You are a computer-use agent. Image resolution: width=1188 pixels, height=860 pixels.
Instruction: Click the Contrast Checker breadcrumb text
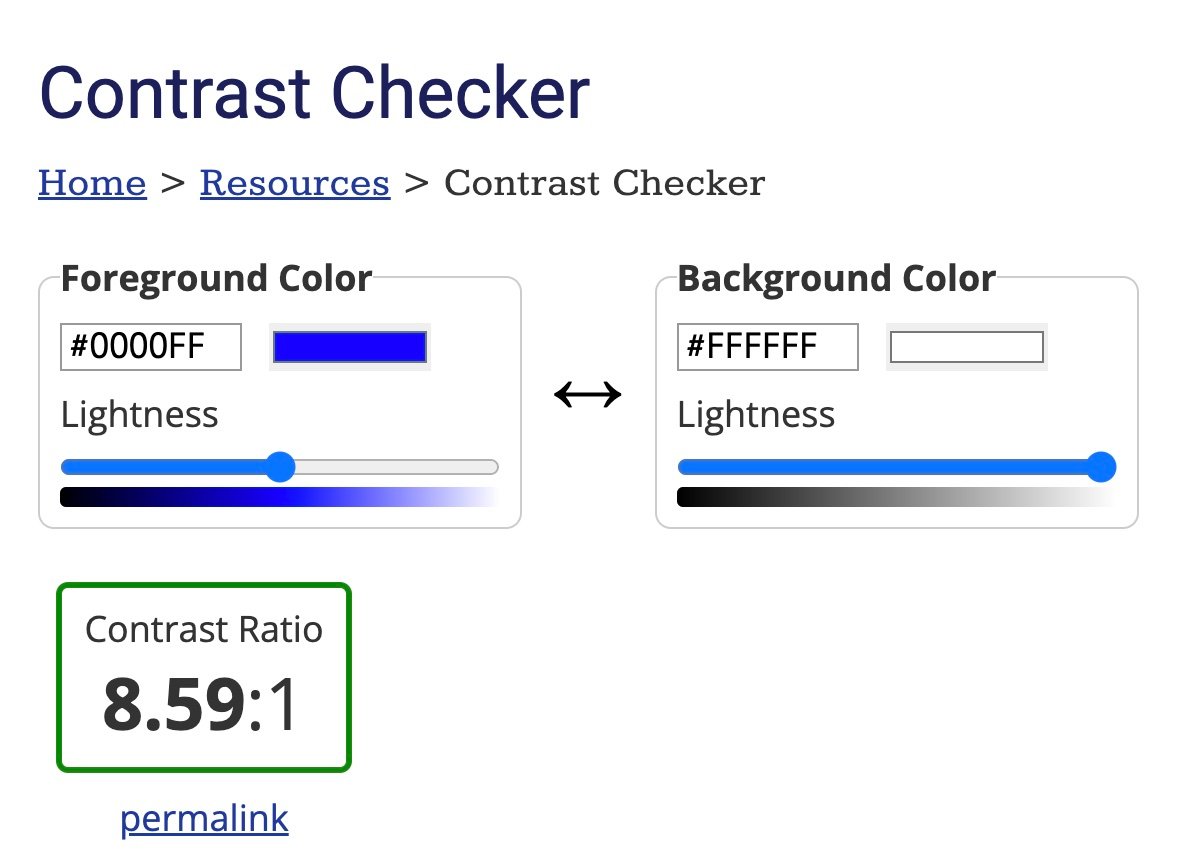(605, 183)
